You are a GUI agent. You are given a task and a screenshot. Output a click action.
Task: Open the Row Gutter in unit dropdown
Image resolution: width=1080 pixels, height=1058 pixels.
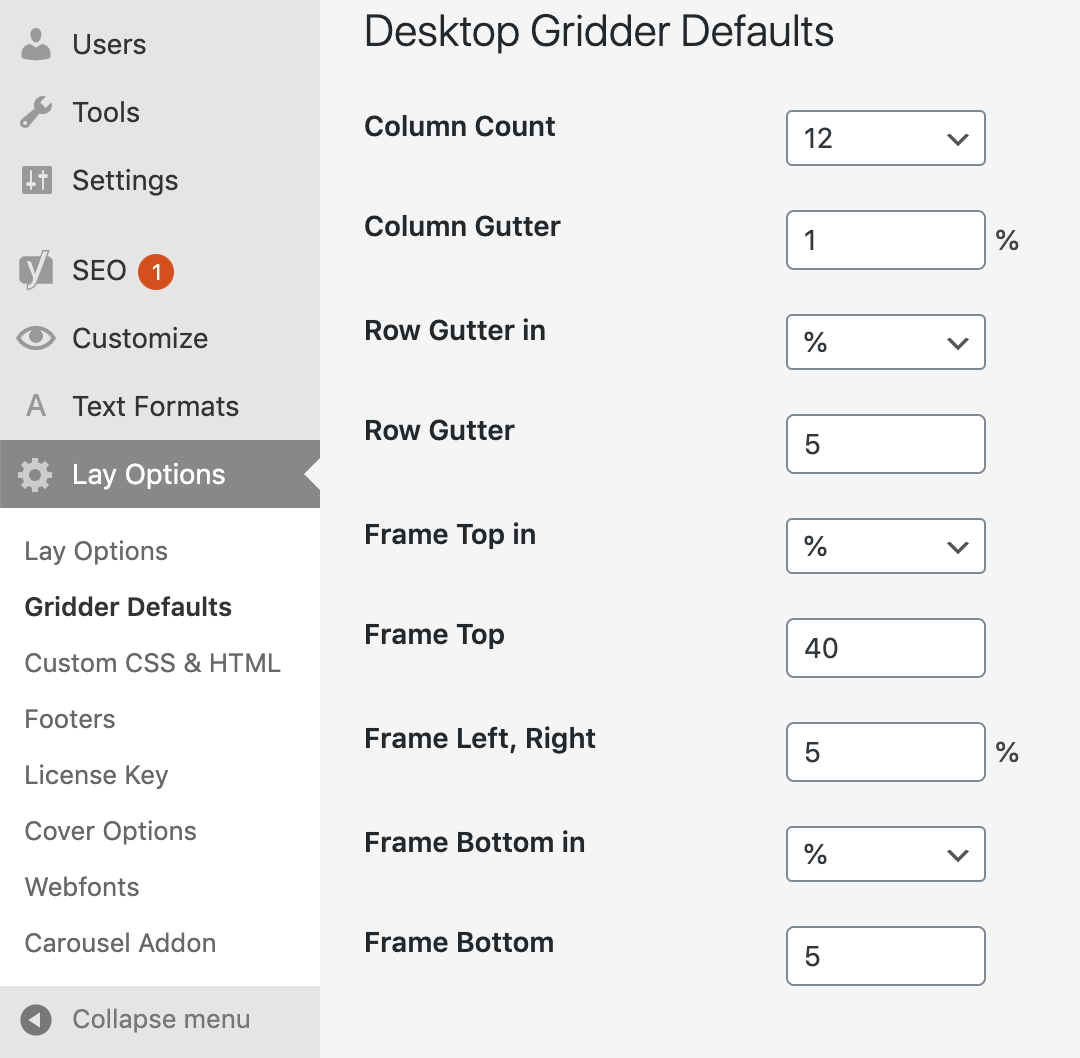click(x=885, y=342)
